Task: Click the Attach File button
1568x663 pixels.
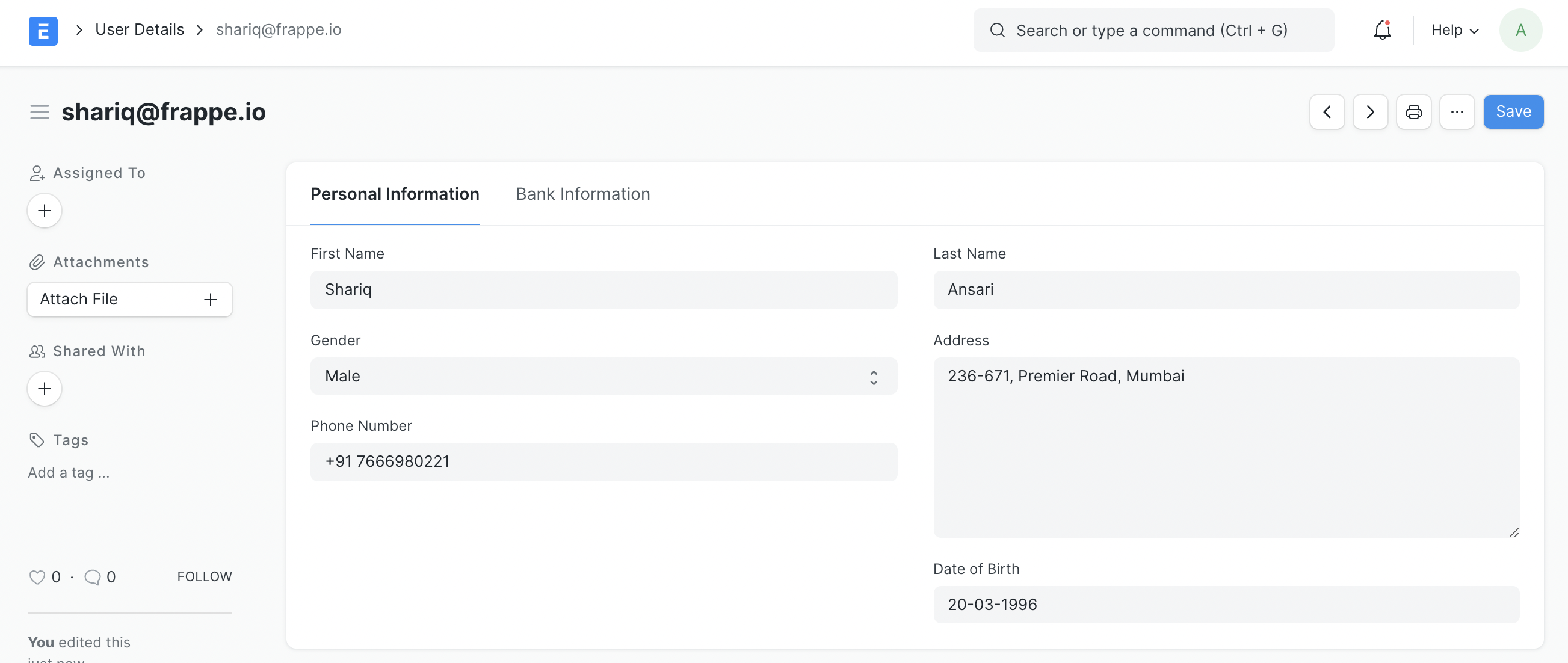Action: (x=129, y=298)
